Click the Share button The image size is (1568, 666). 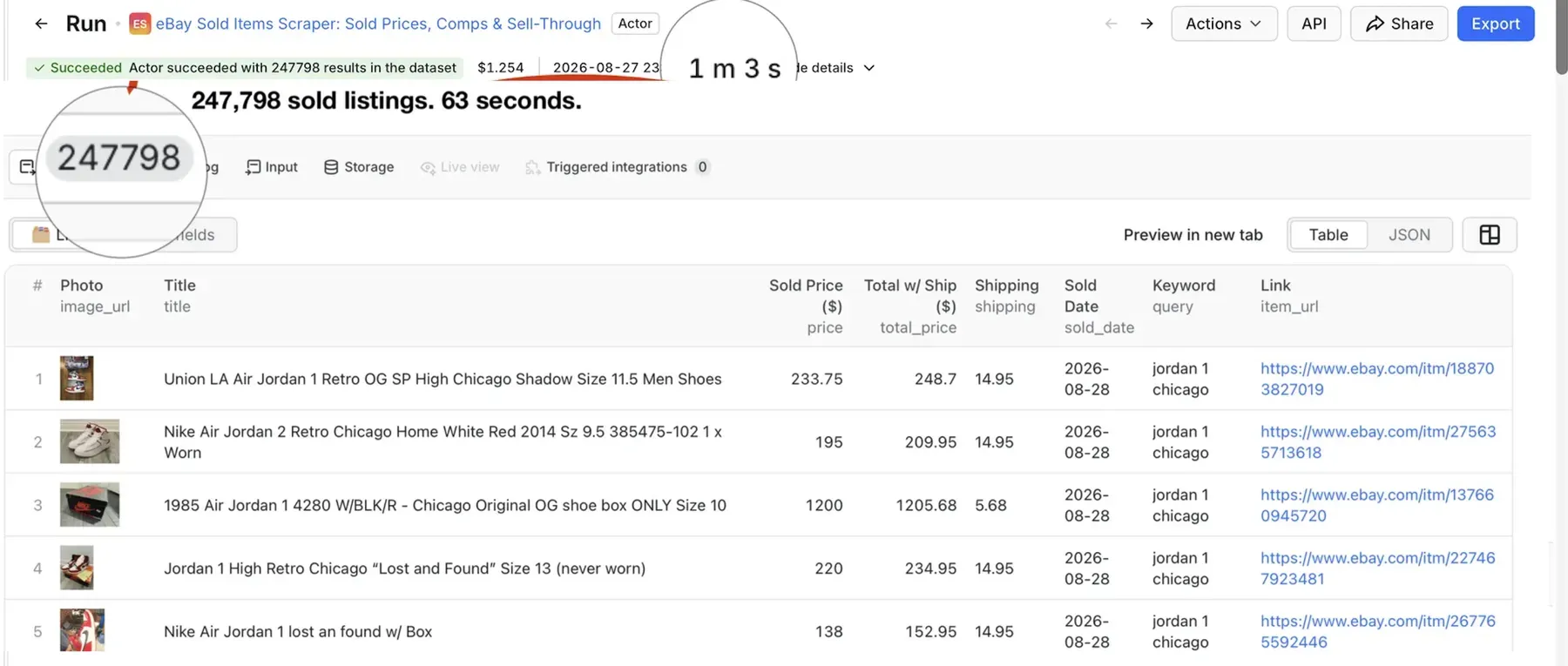click(1399, 24)
